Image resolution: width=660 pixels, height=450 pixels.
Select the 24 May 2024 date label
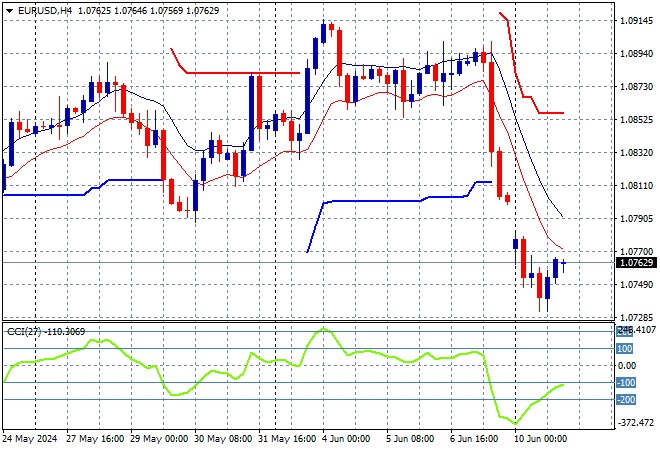[29, 439]
